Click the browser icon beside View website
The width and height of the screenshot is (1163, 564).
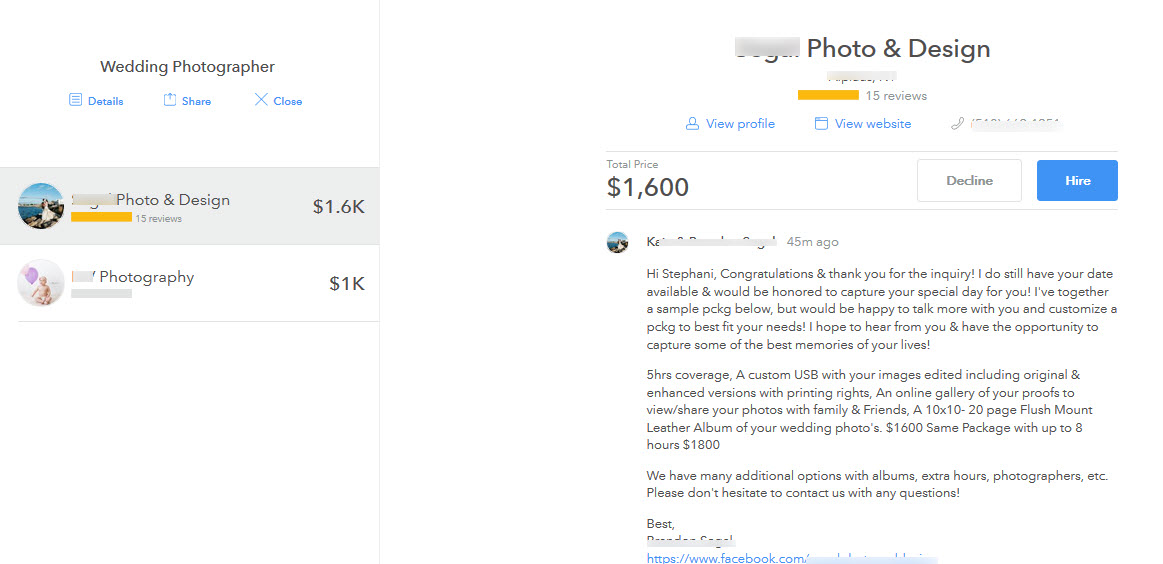point(821,124)
